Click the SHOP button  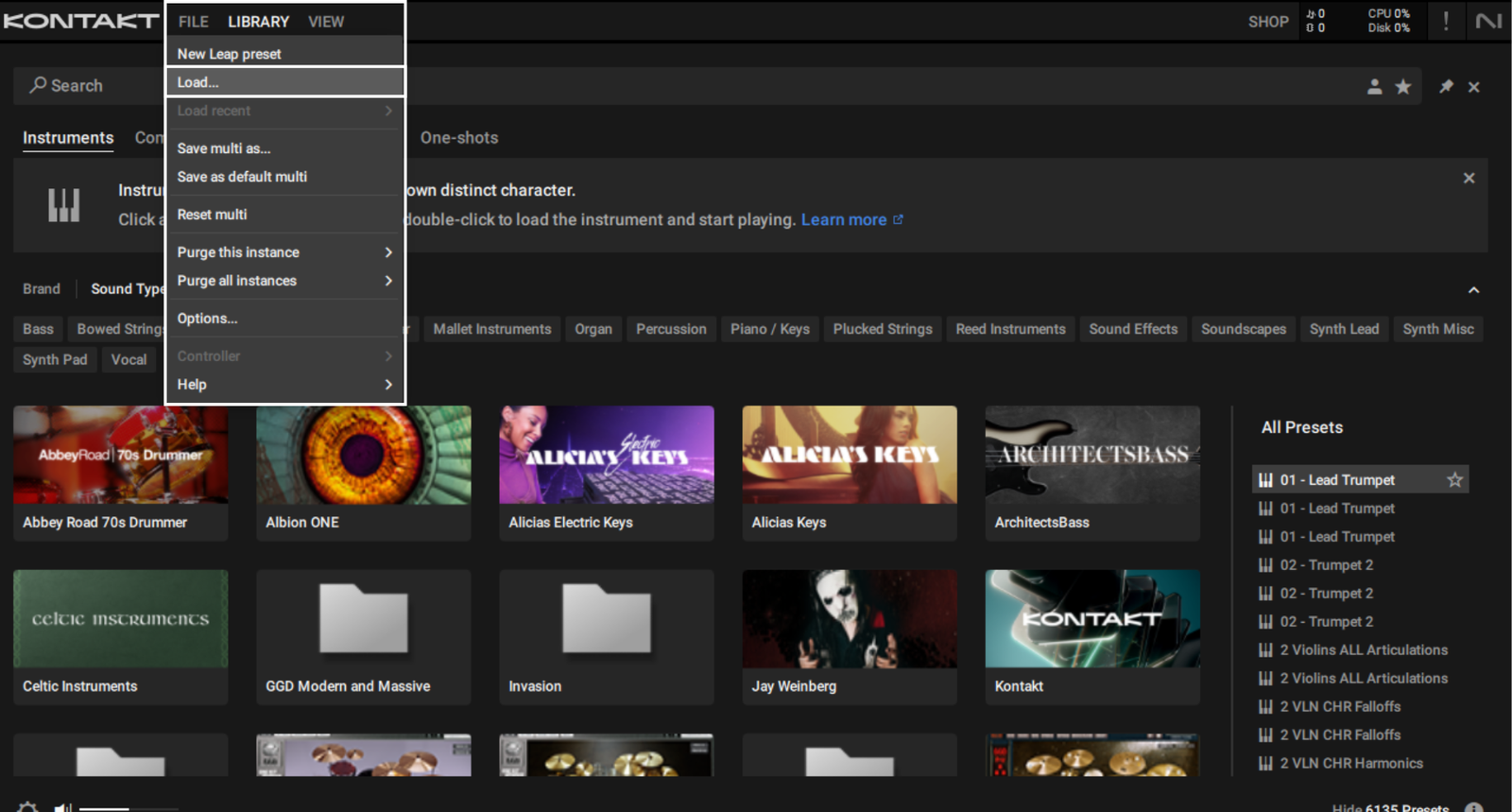click(1268, 22)
